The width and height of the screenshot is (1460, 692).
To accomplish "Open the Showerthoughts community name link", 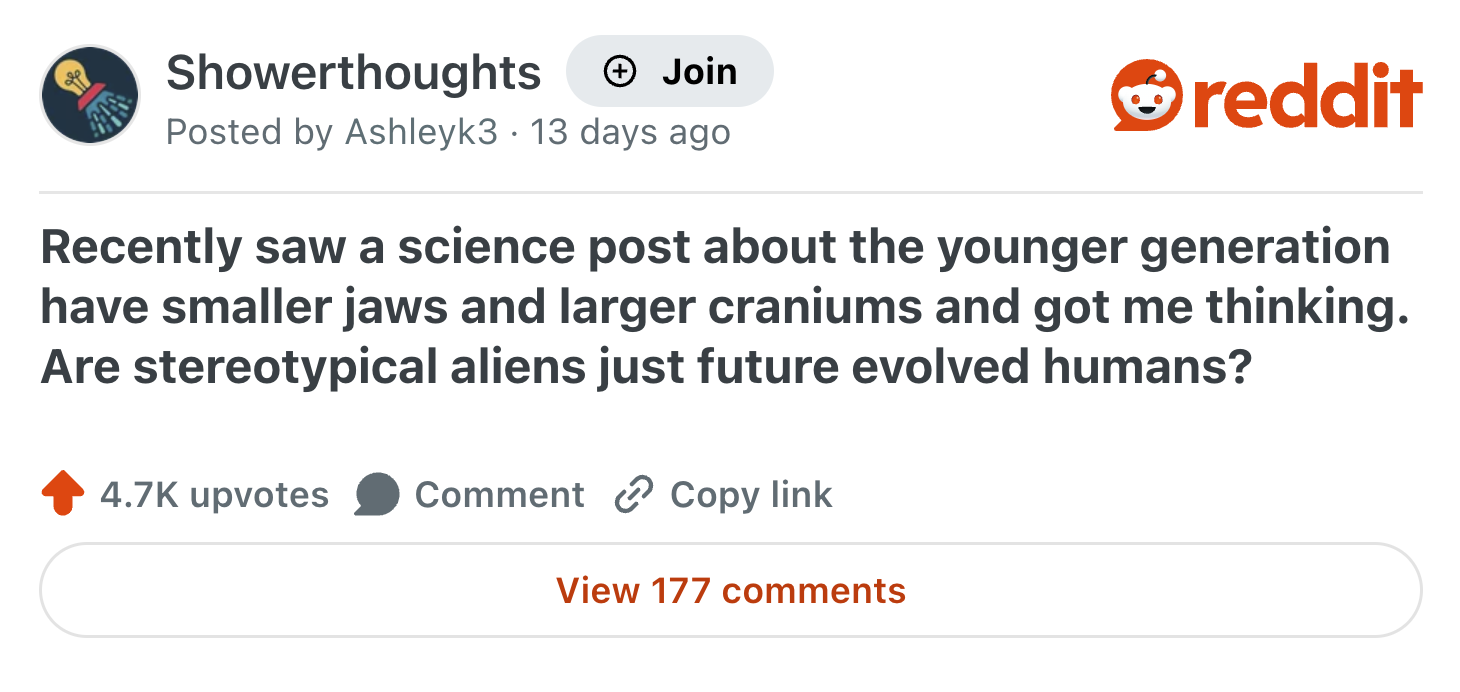I will pos(353,72).
